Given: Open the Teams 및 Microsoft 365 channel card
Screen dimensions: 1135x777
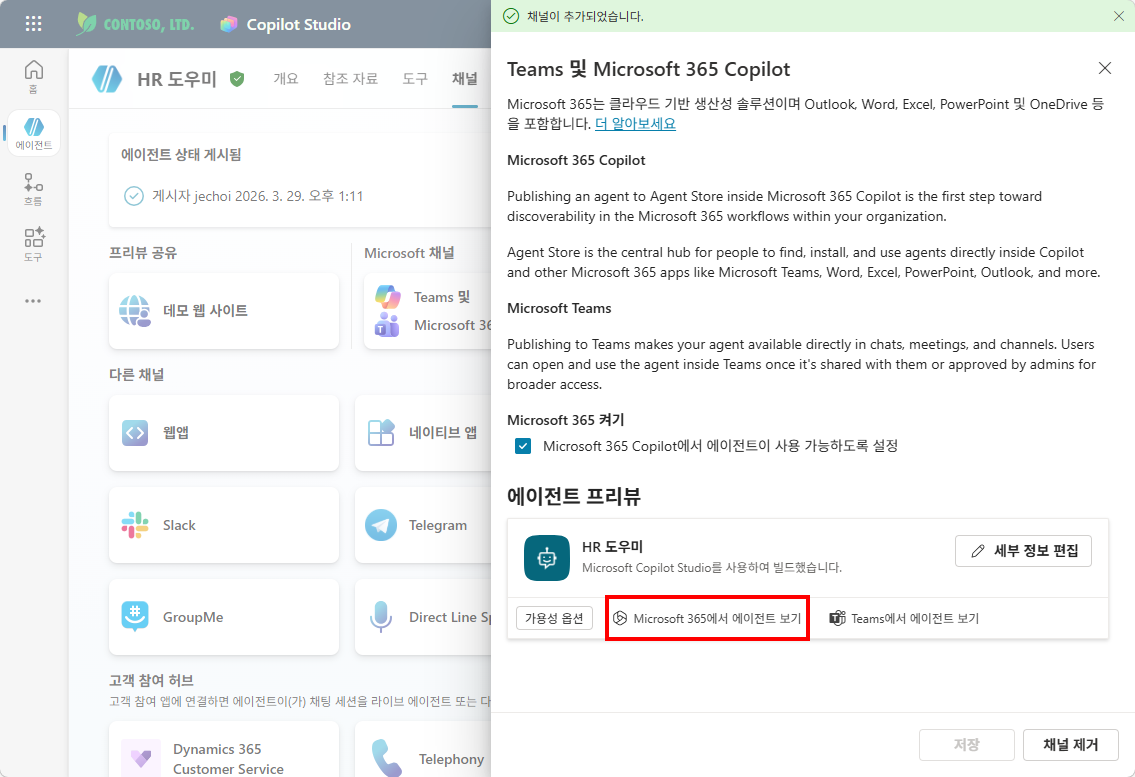Looking at the screenshot, I should point(428,311).
